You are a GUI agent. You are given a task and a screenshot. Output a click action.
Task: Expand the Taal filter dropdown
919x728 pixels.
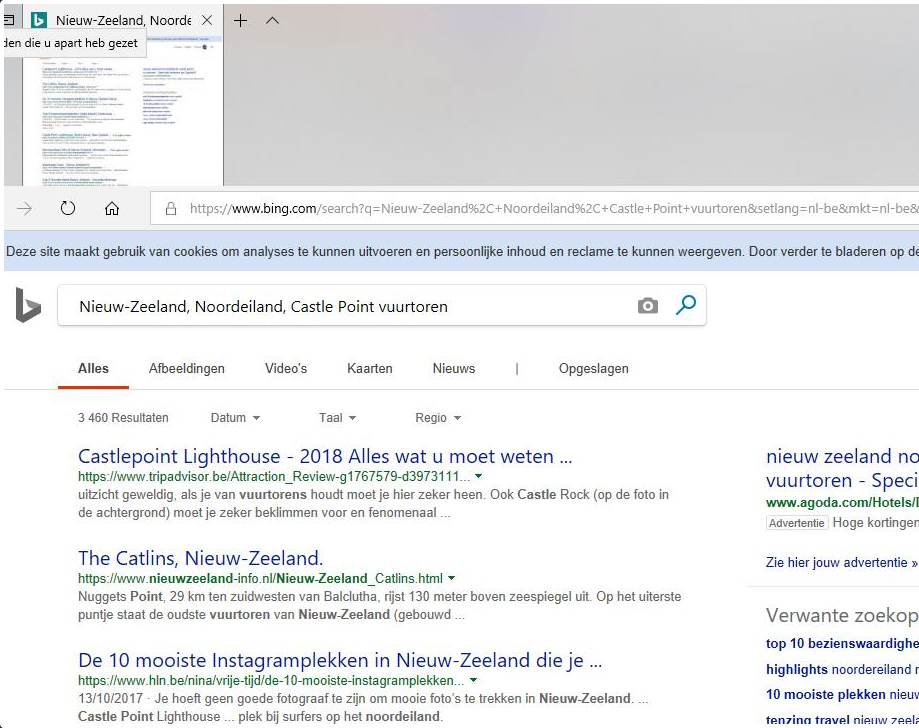click(x=338, y=418)
